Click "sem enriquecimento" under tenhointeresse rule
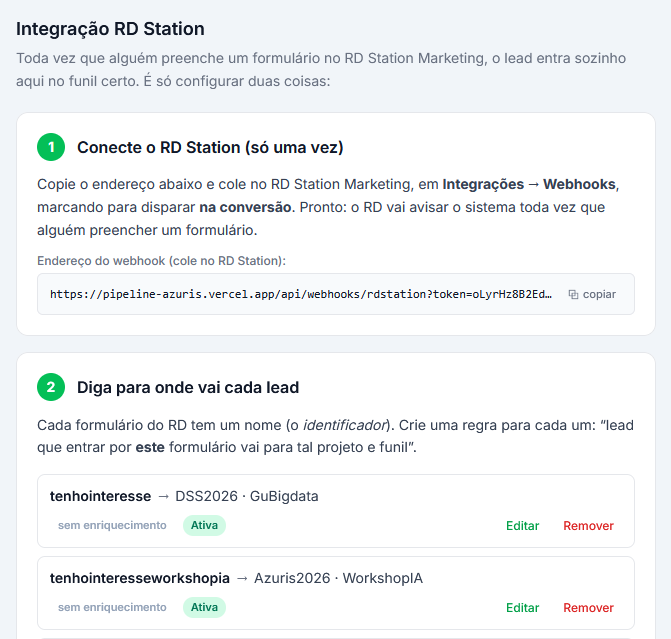 coord(112,525)
